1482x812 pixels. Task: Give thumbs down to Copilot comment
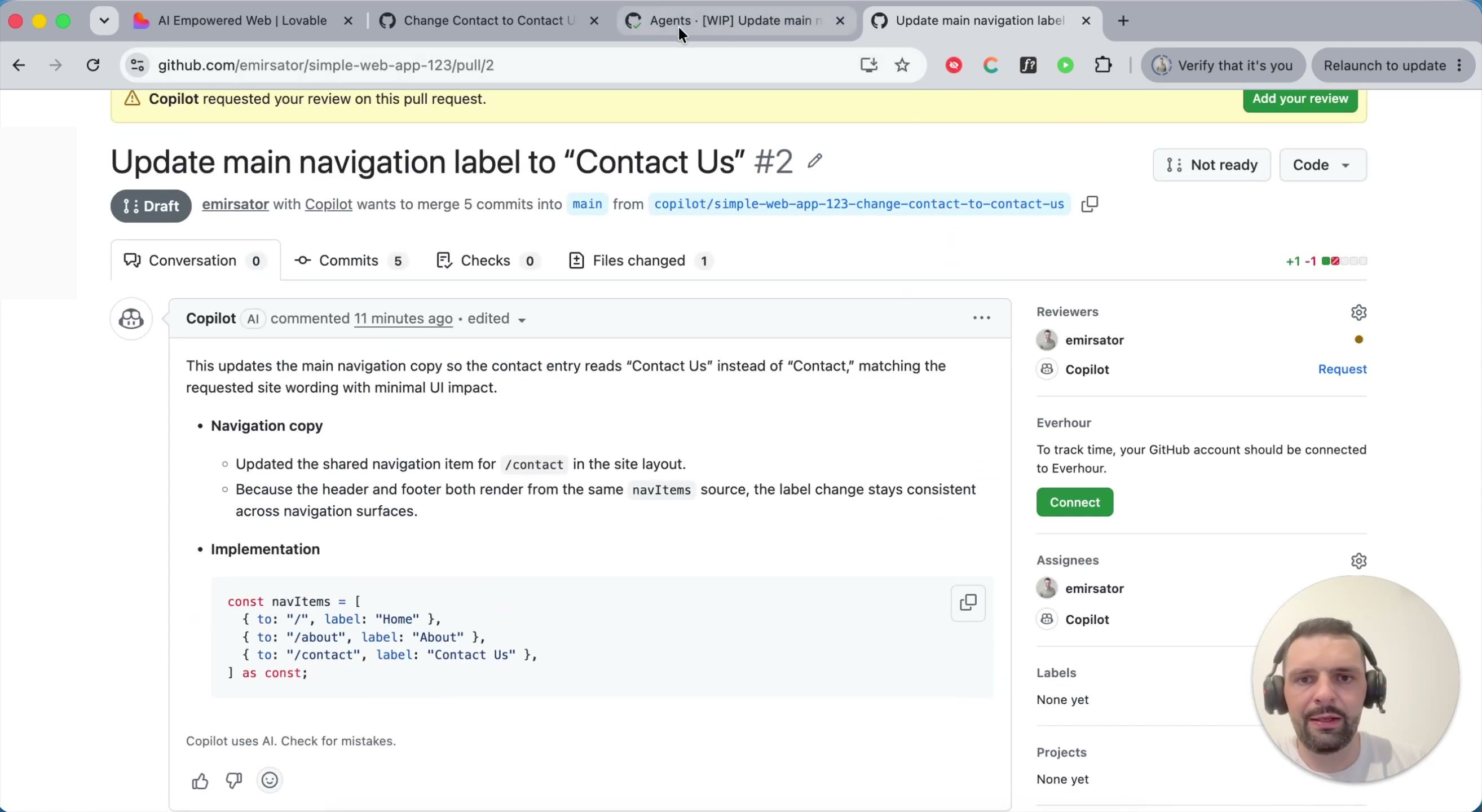pyautogui.click(x=233, y=781)
